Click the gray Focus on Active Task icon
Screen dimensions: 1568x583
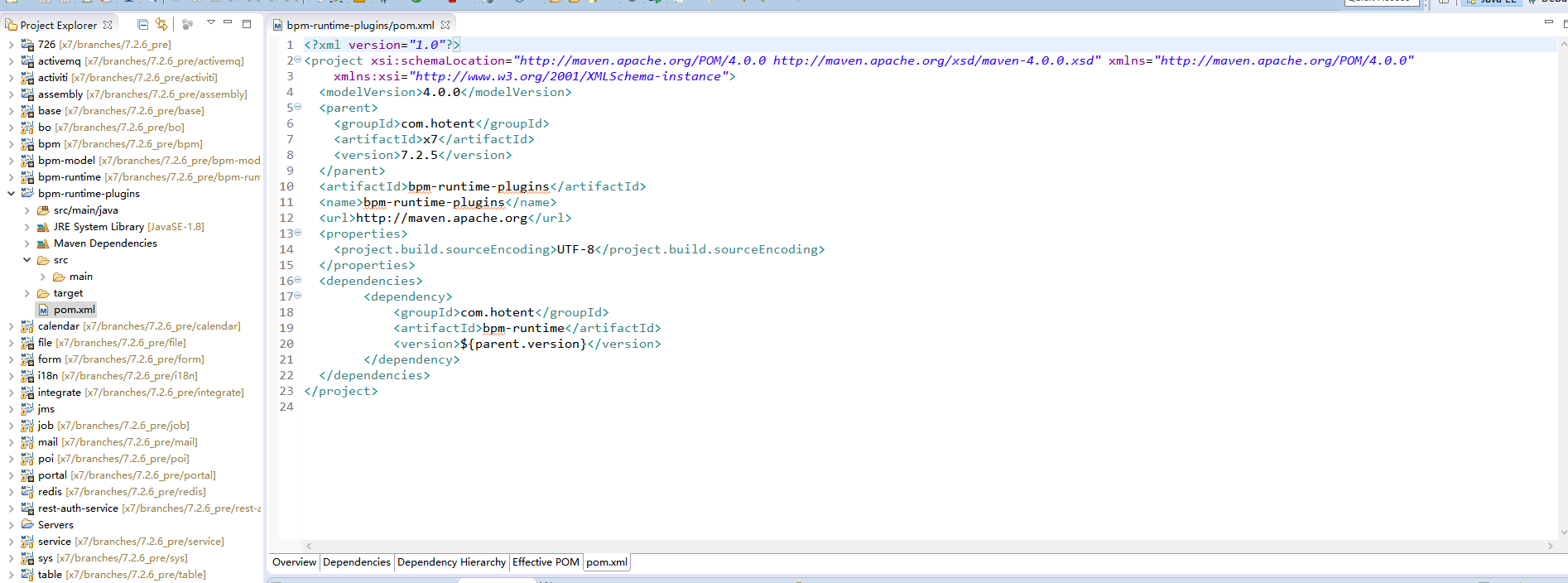pos(187,25)
